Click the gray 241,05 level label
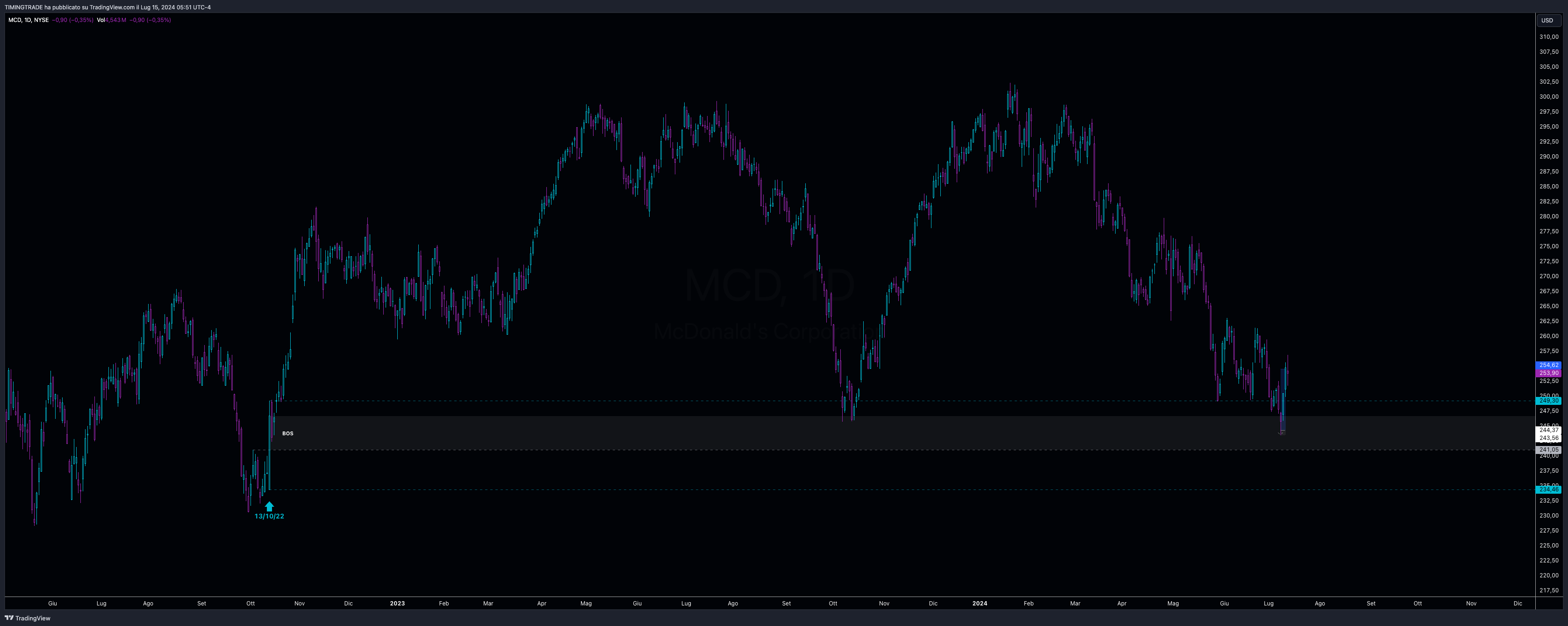 click(x=1548, y=450)
